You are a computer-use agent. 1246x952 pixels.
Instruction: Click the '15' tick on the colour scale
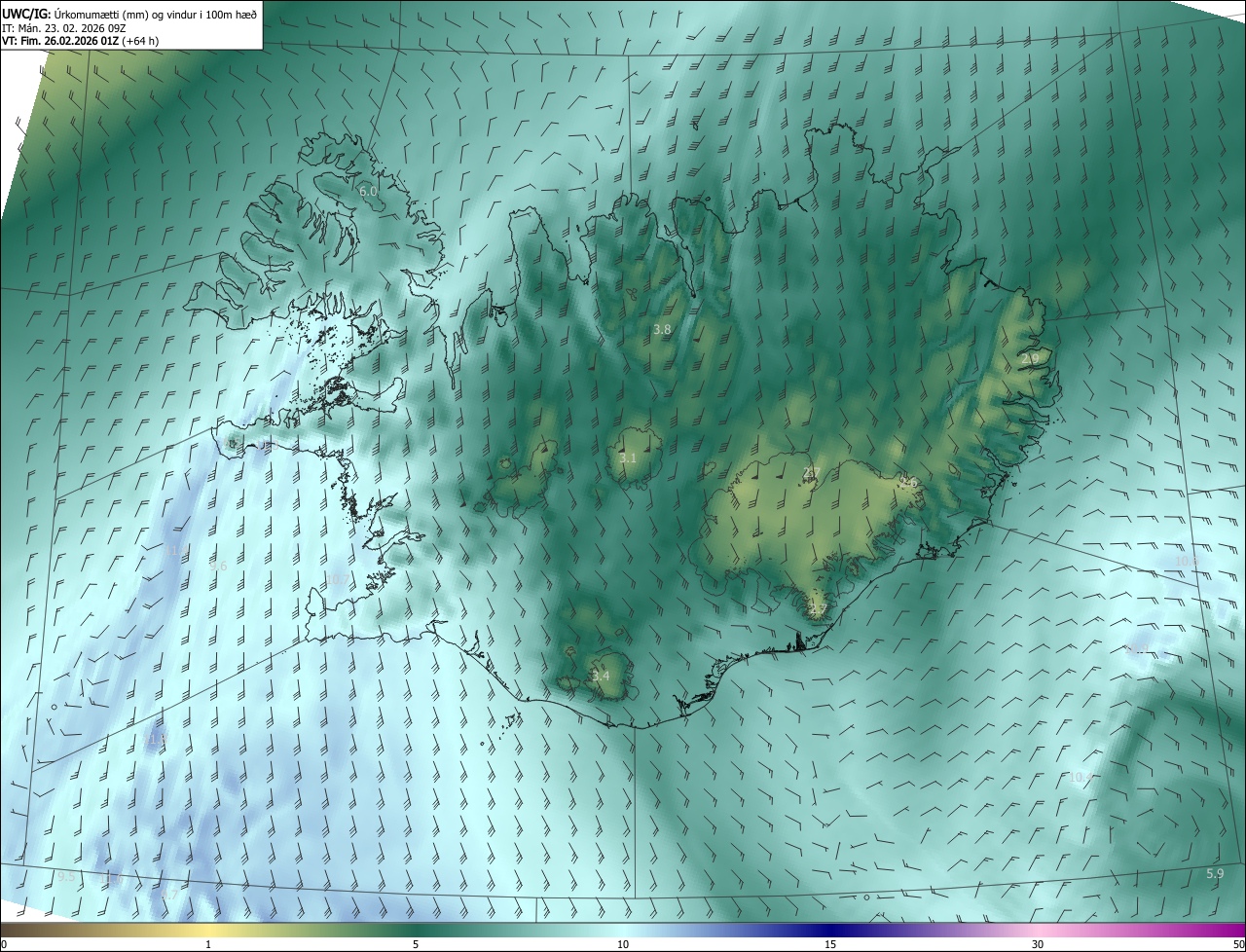(830, 944)
